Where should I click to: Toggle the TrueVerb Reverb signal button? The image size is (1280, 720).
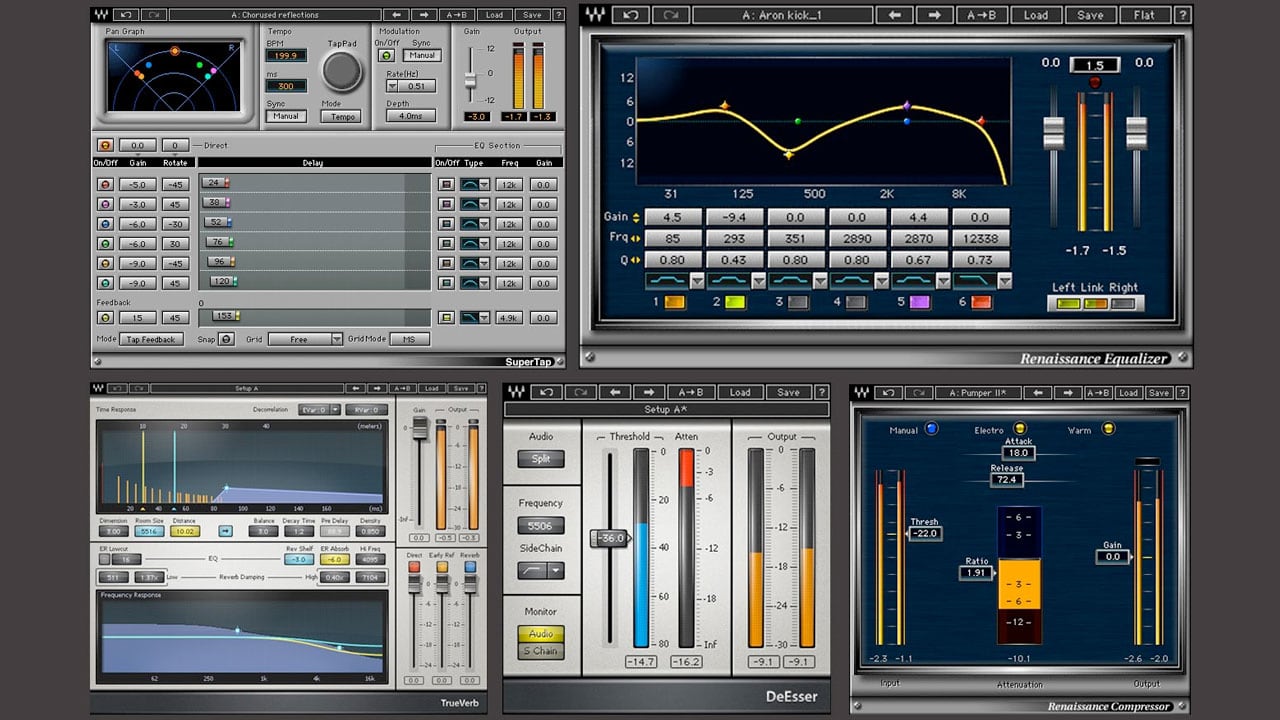pyautogui.click(x=470, y=567)
